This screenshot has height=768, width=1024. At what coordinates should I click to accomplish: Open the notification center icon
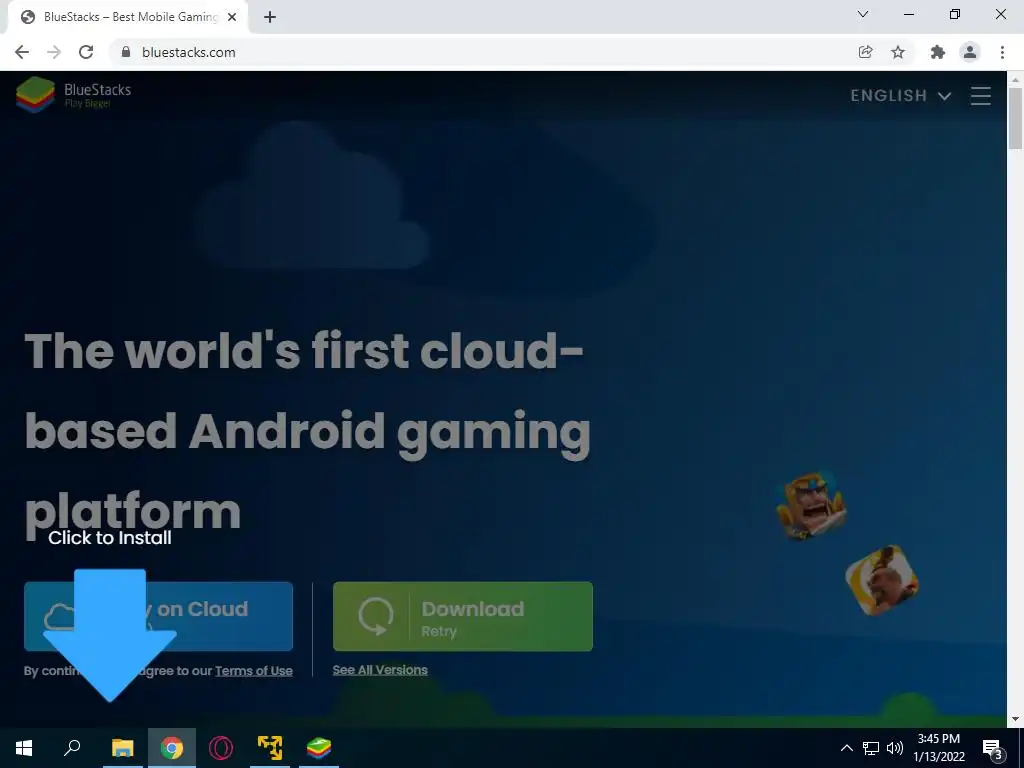(992, 748)
